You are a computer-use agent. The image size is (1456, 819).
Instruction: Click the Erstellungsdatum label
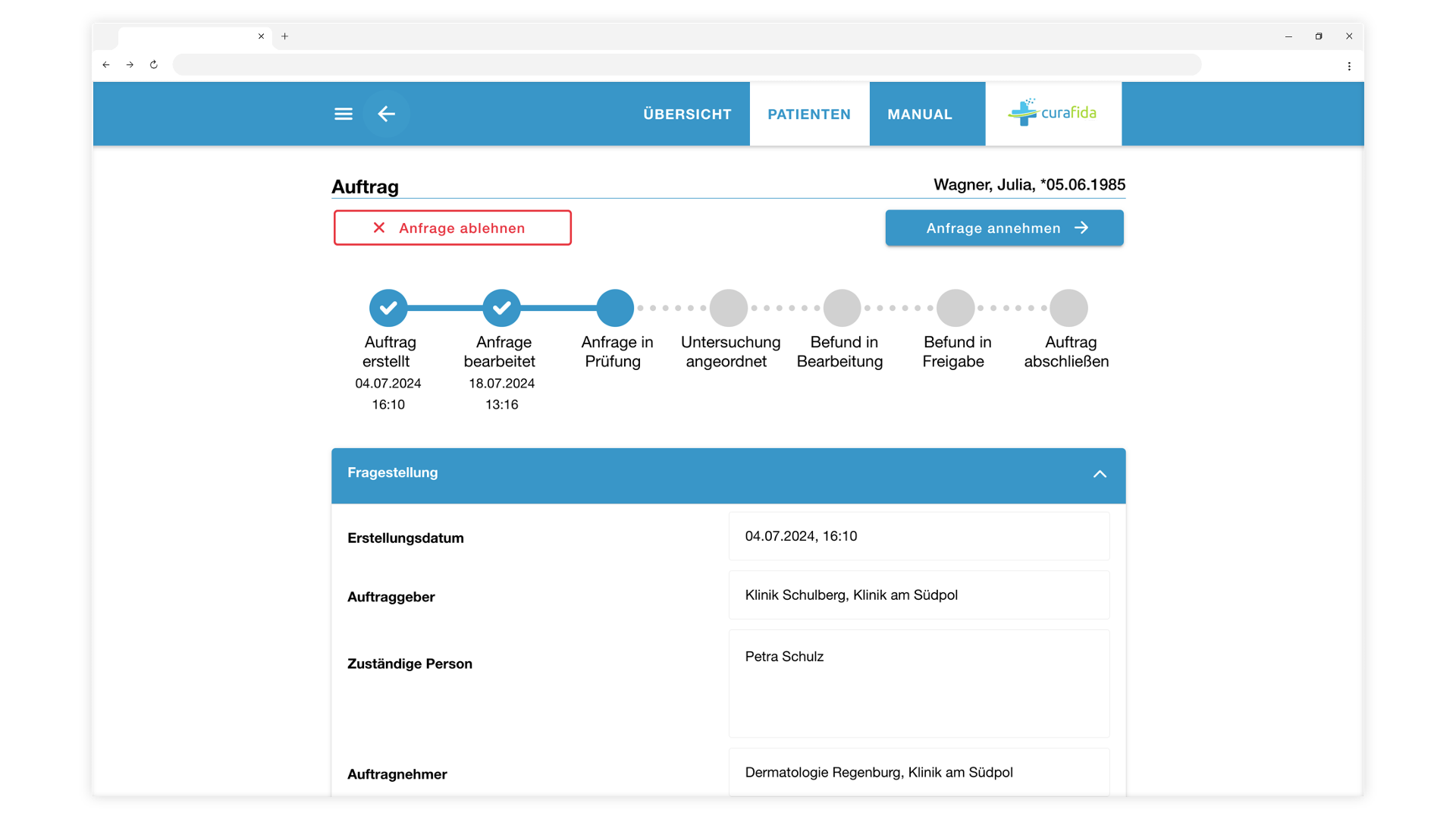click(406, 538)
